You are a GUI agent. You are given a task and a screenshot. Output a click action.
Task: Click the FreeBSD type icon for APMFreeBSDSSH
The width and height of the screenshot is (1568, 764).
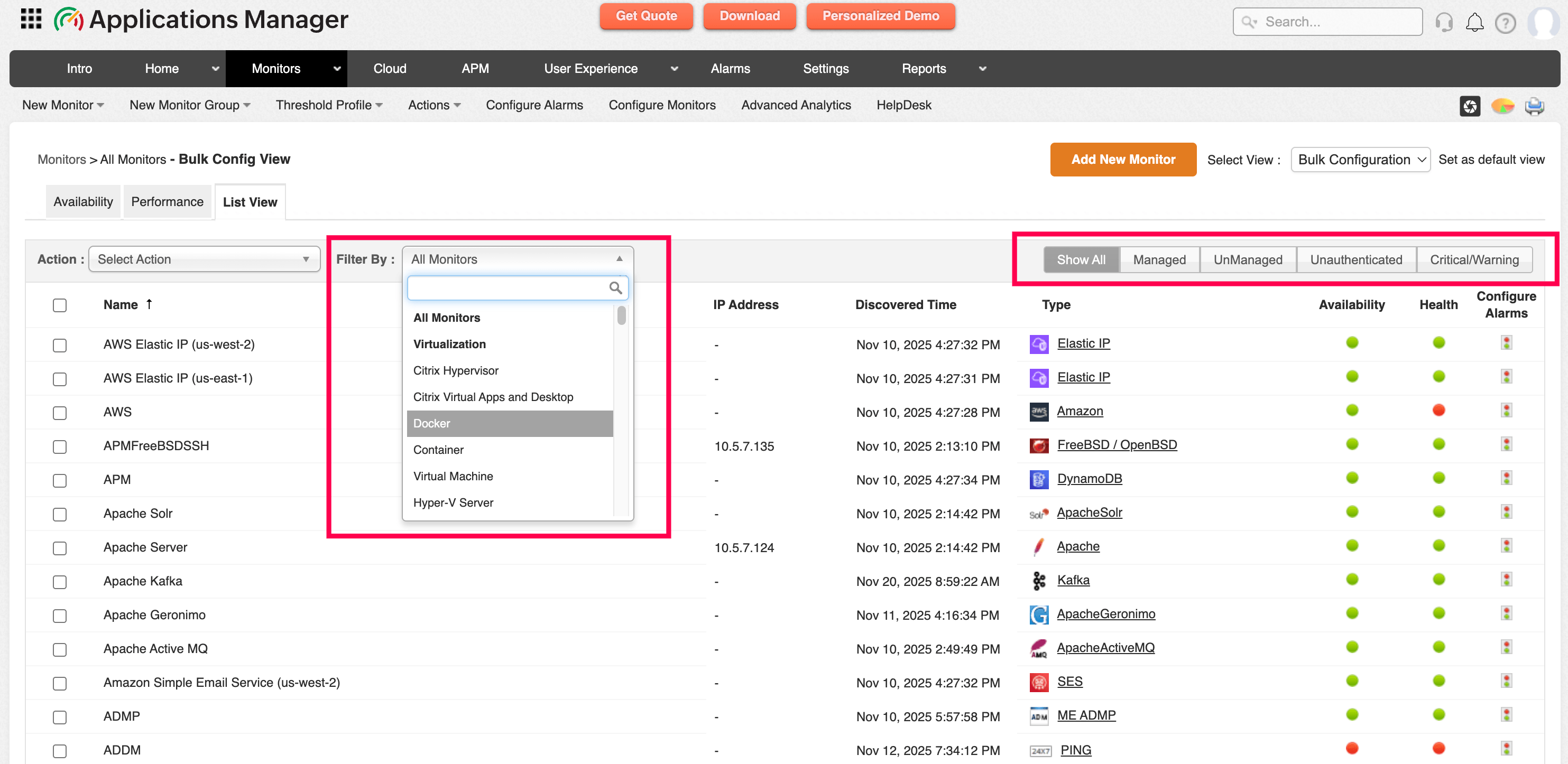click(1038, 445)
